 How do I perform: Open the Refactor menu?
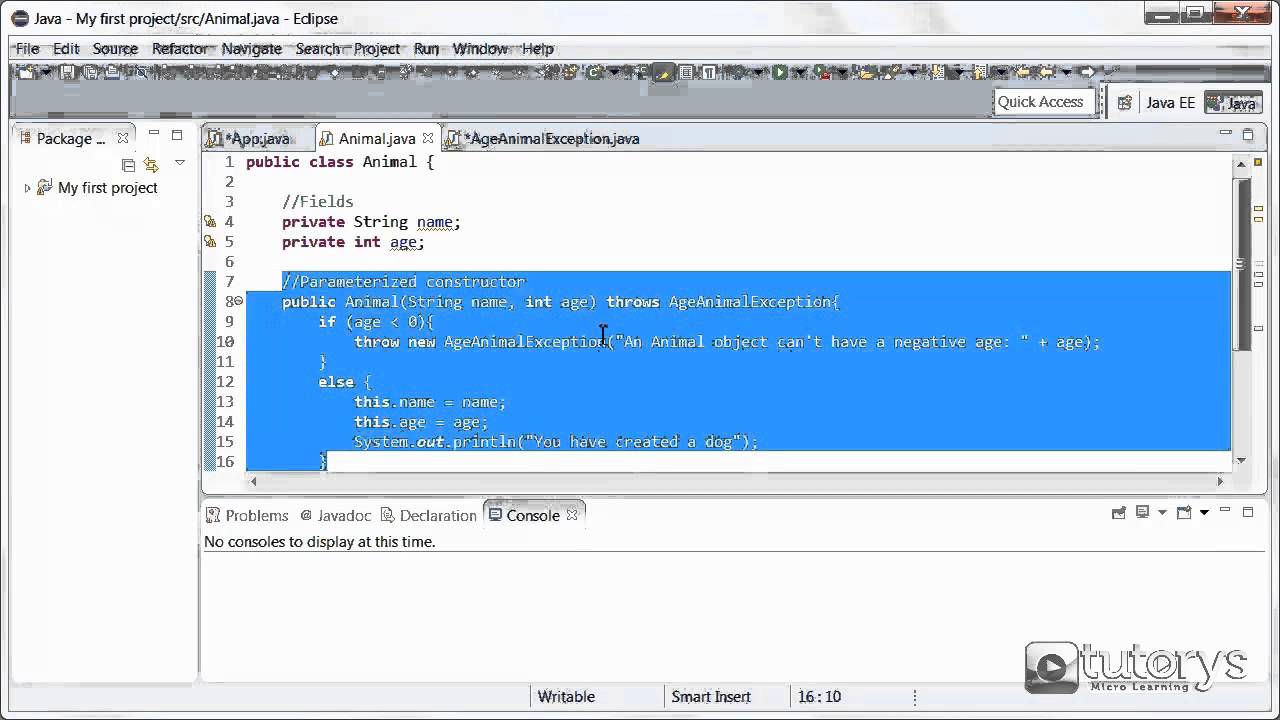[180, 48]
